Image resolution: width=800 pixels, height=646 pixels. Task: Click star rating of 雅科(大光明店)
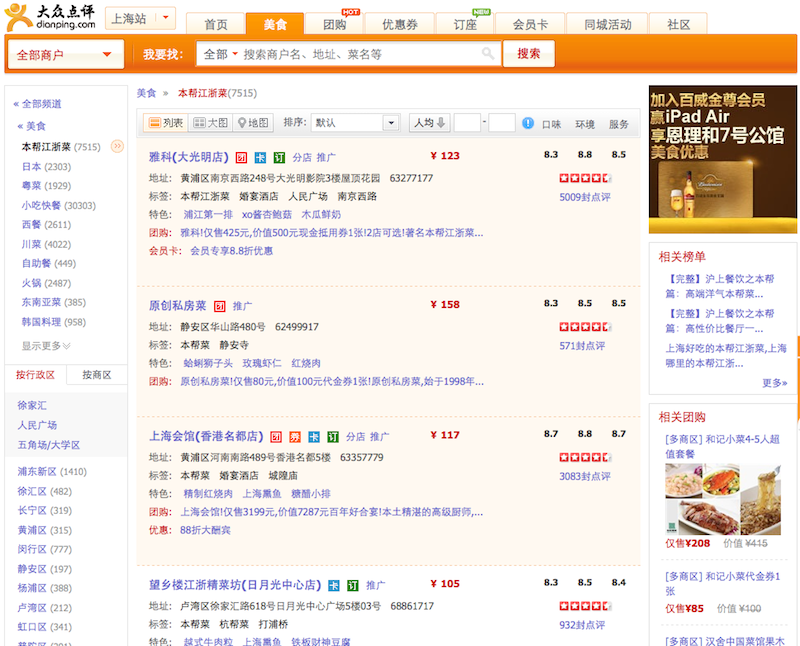coord(585,178)
